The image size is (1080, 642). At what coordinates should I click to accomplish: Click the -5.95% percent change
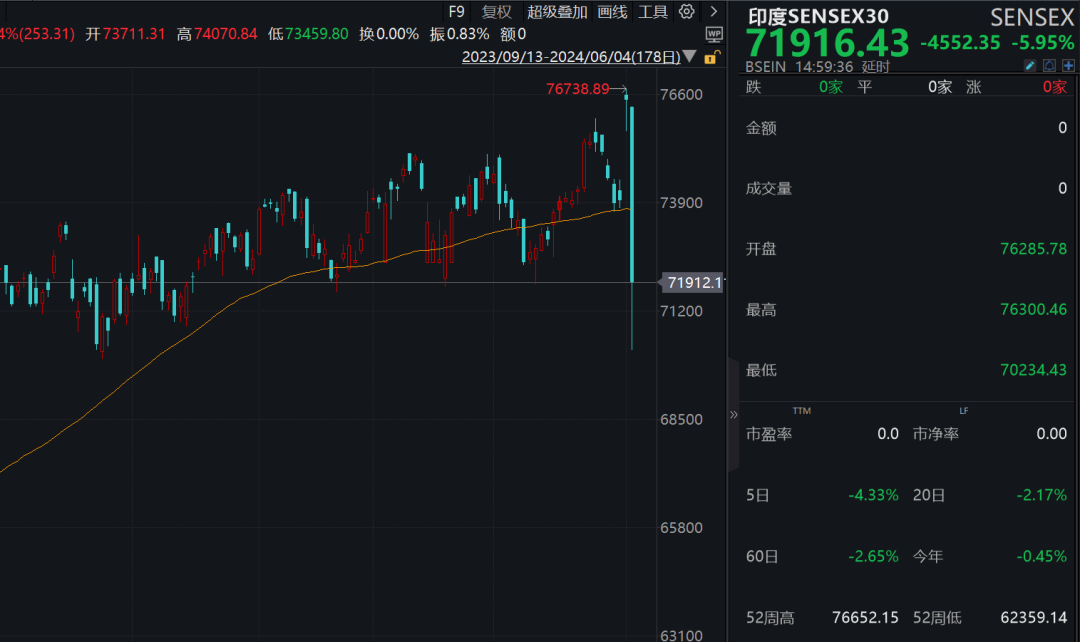point(1043,43)
